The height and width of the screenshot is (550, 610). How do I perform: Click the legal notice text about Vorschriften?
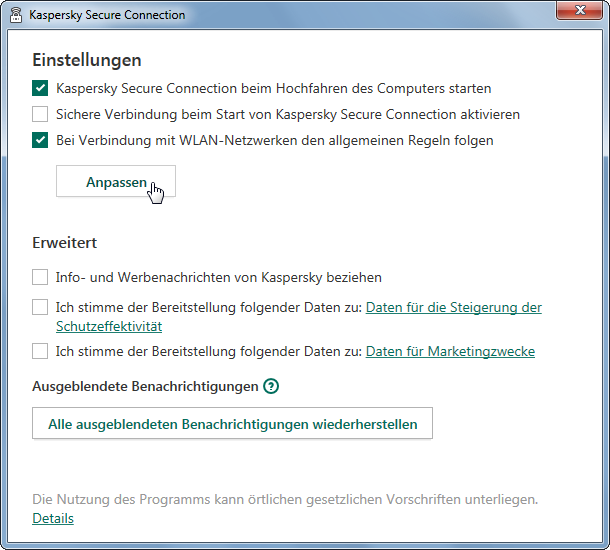click(x=285, y=499)
